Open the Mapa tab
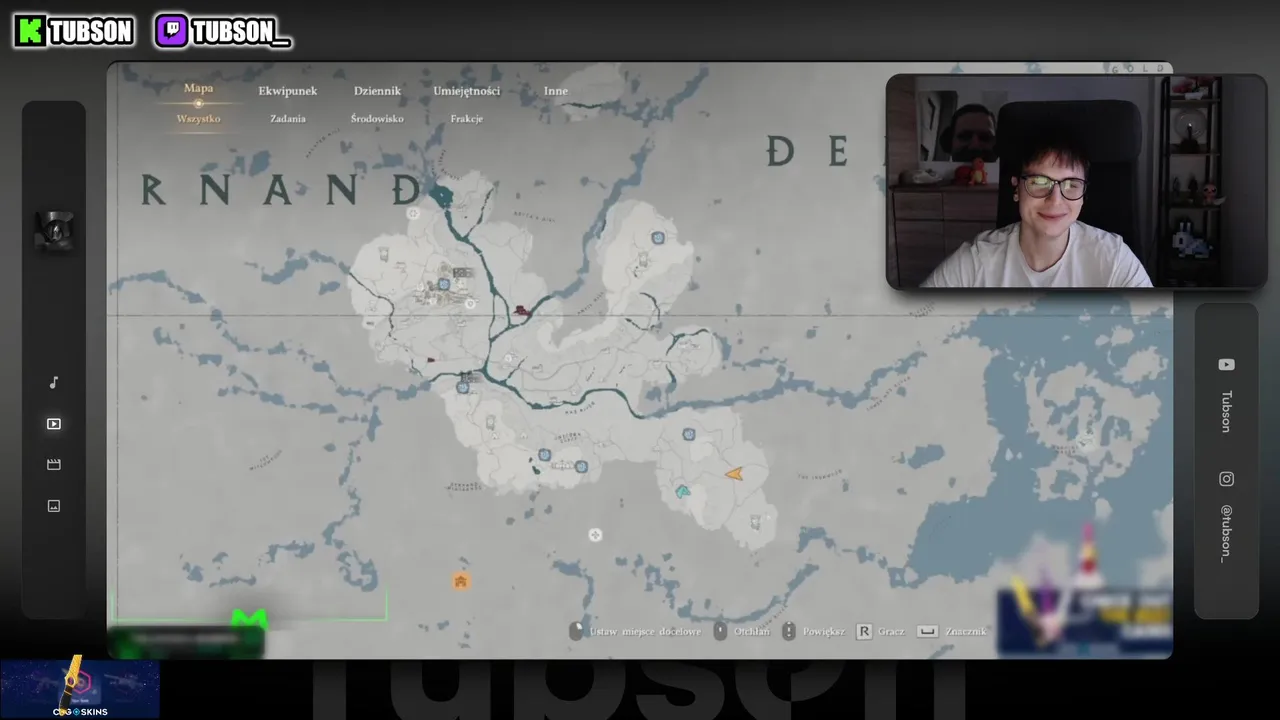Image resolution: width=1280 pixels, height=720 pixels. pos(198,88)
